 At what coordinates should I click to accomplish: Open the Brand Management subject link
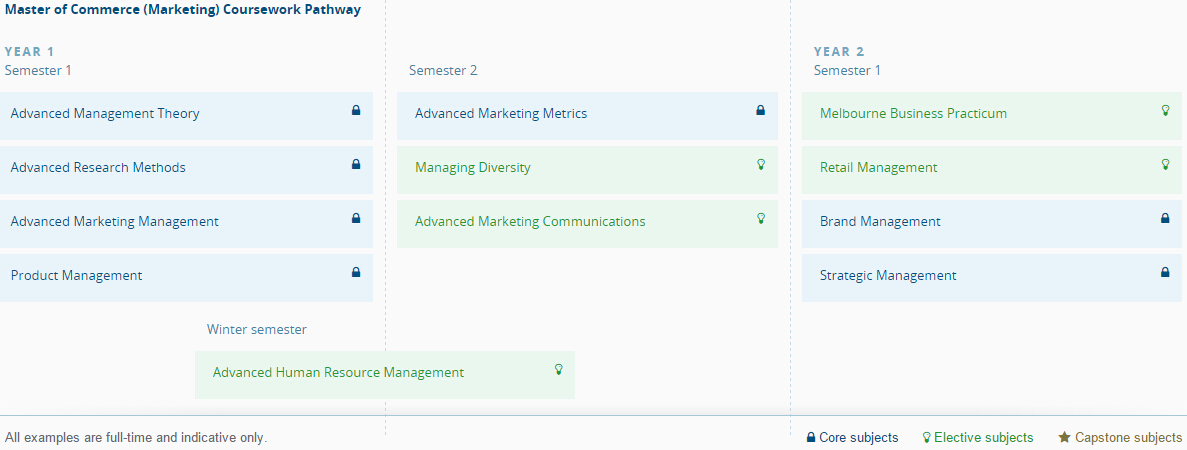pos(880,222)
